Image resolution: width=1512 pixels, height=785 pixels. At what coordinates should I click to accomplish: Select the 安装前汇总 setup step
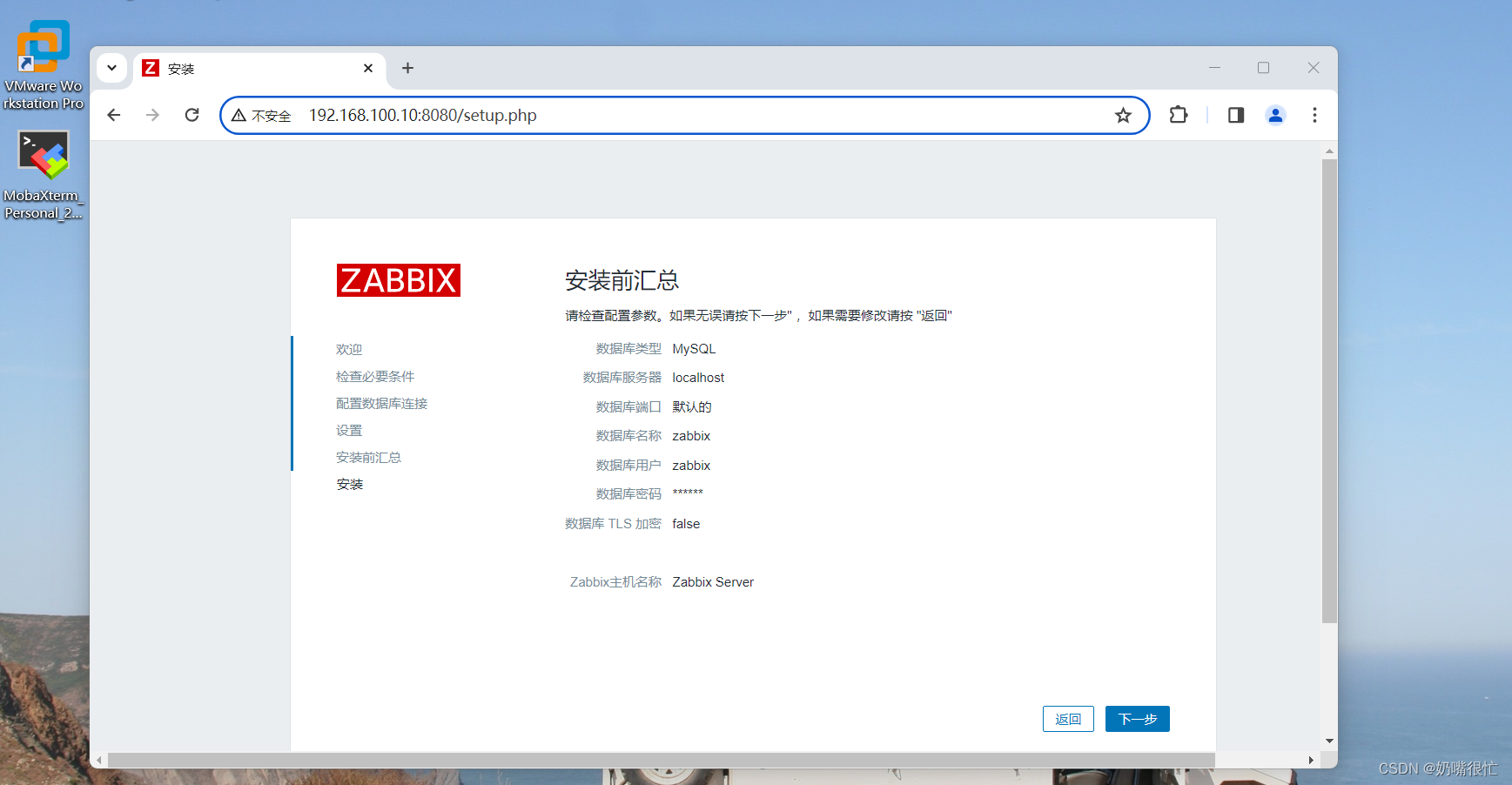368,457
